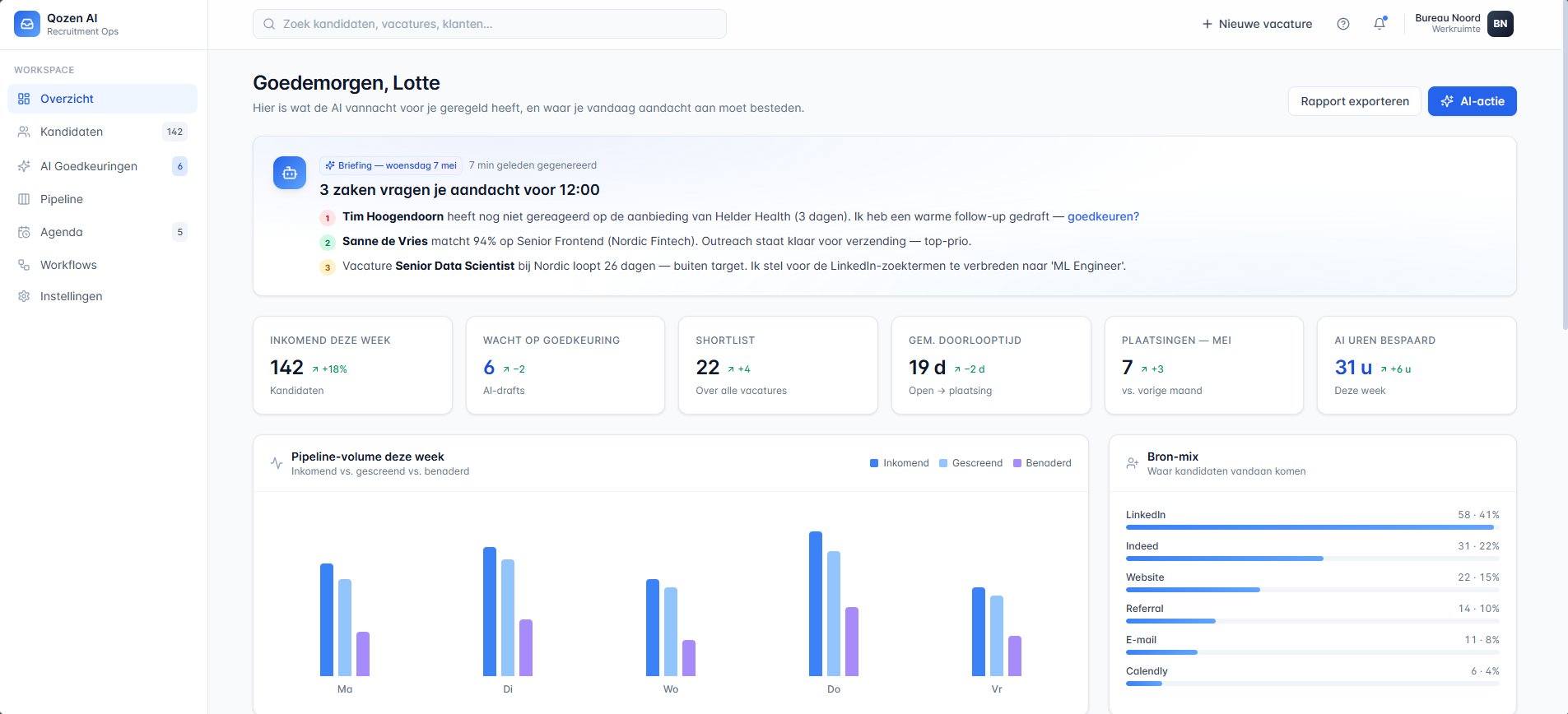This screenshot has height=714, width=1568.
Task: Go to AI Goedkeuringen
Action: (102, 166)
